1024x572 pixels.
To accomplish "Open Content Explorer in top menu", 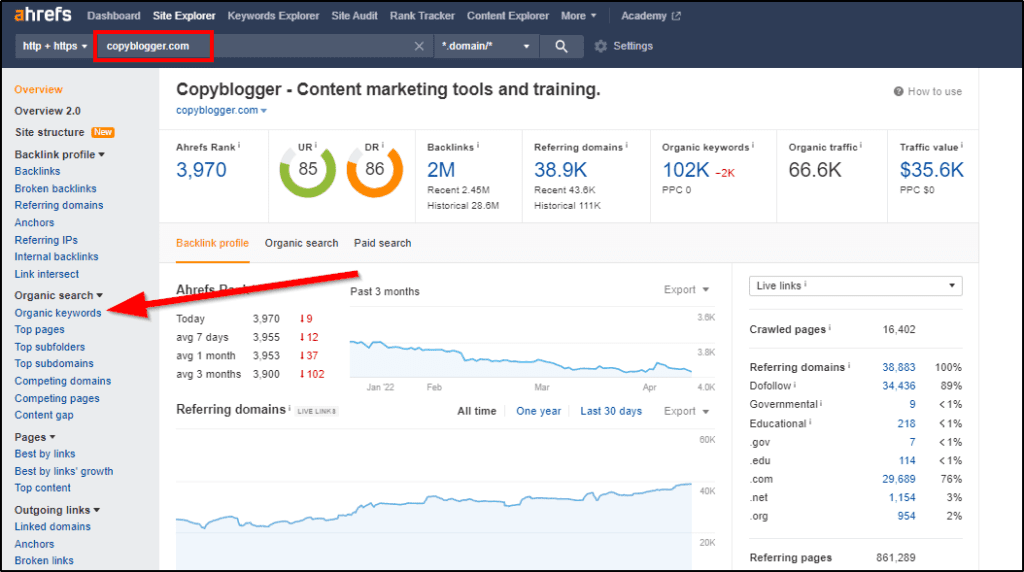I will (507, 16).
